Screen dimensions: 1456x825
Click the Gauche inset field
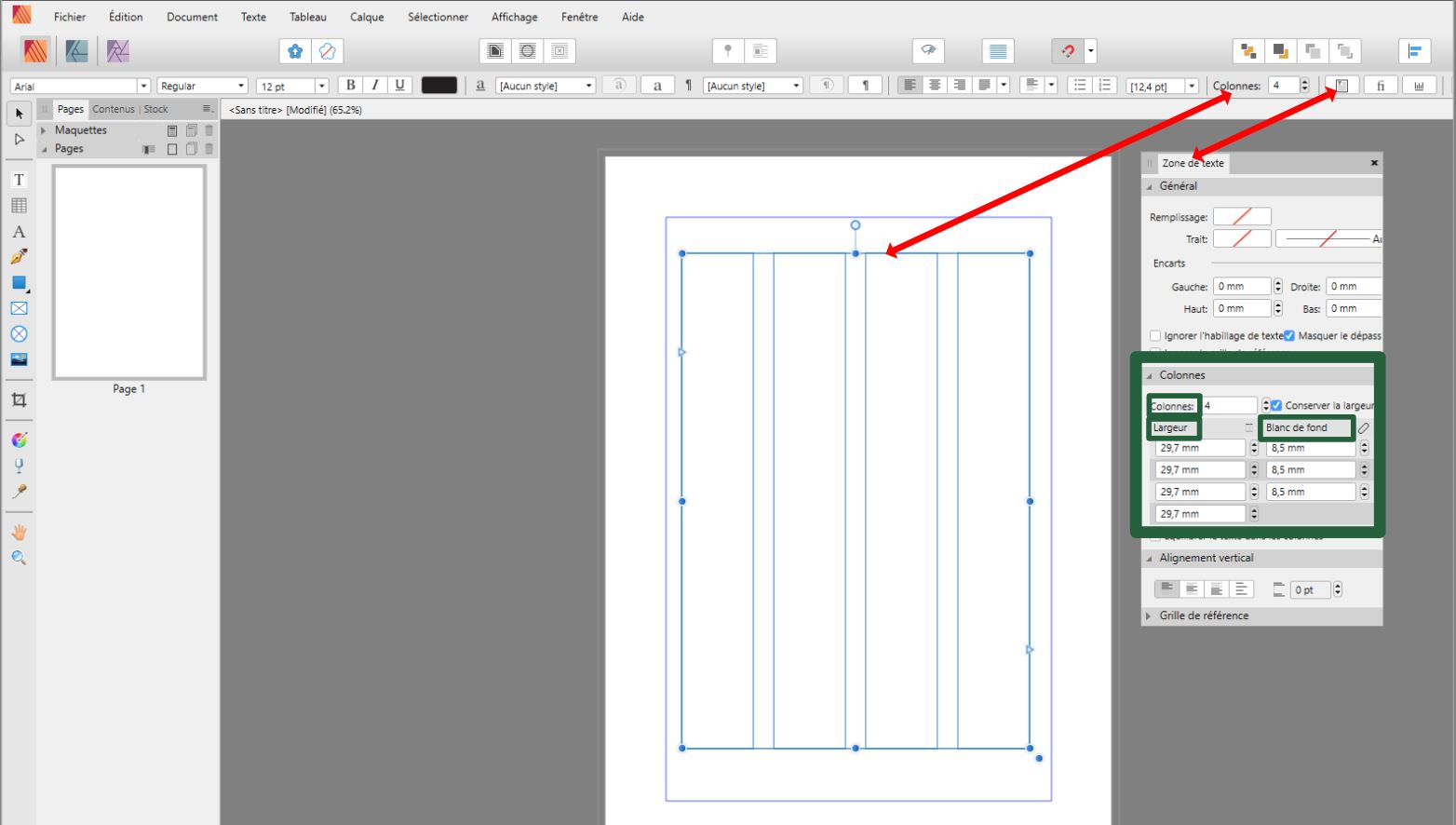[1242, 287]
